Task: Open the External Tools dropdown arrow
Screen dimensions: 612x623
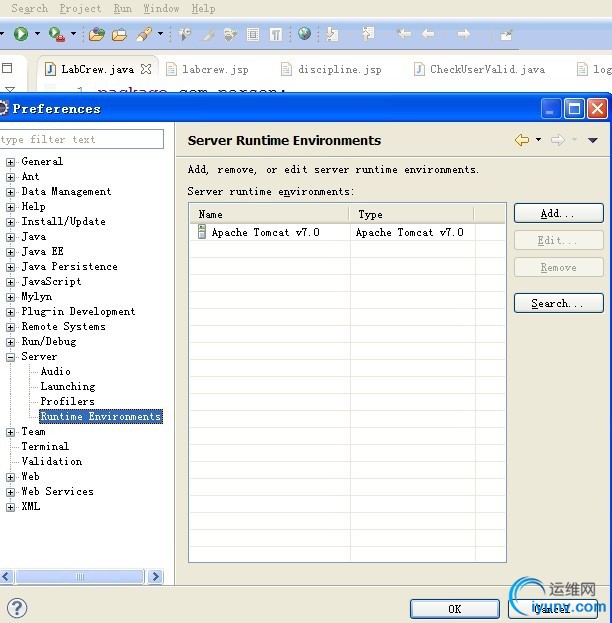Action: [73, 34]
